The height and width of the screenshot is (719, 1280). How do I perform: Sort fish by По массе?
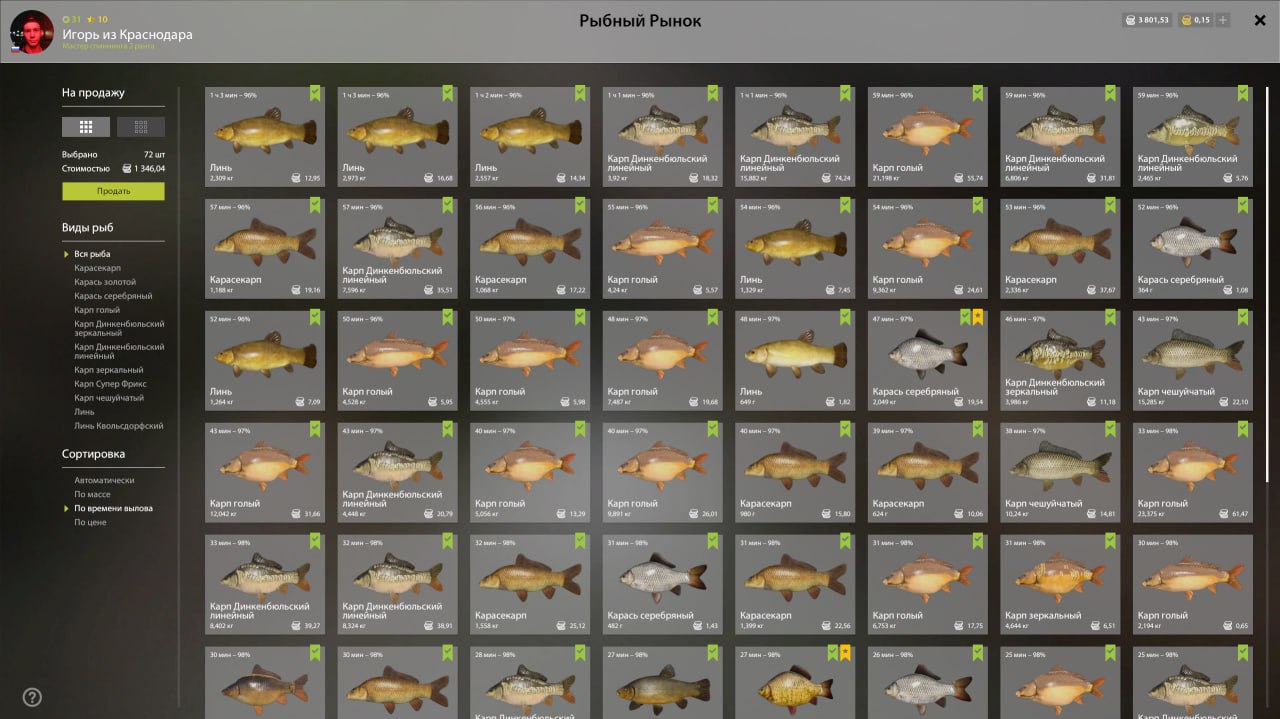point(92,494)
